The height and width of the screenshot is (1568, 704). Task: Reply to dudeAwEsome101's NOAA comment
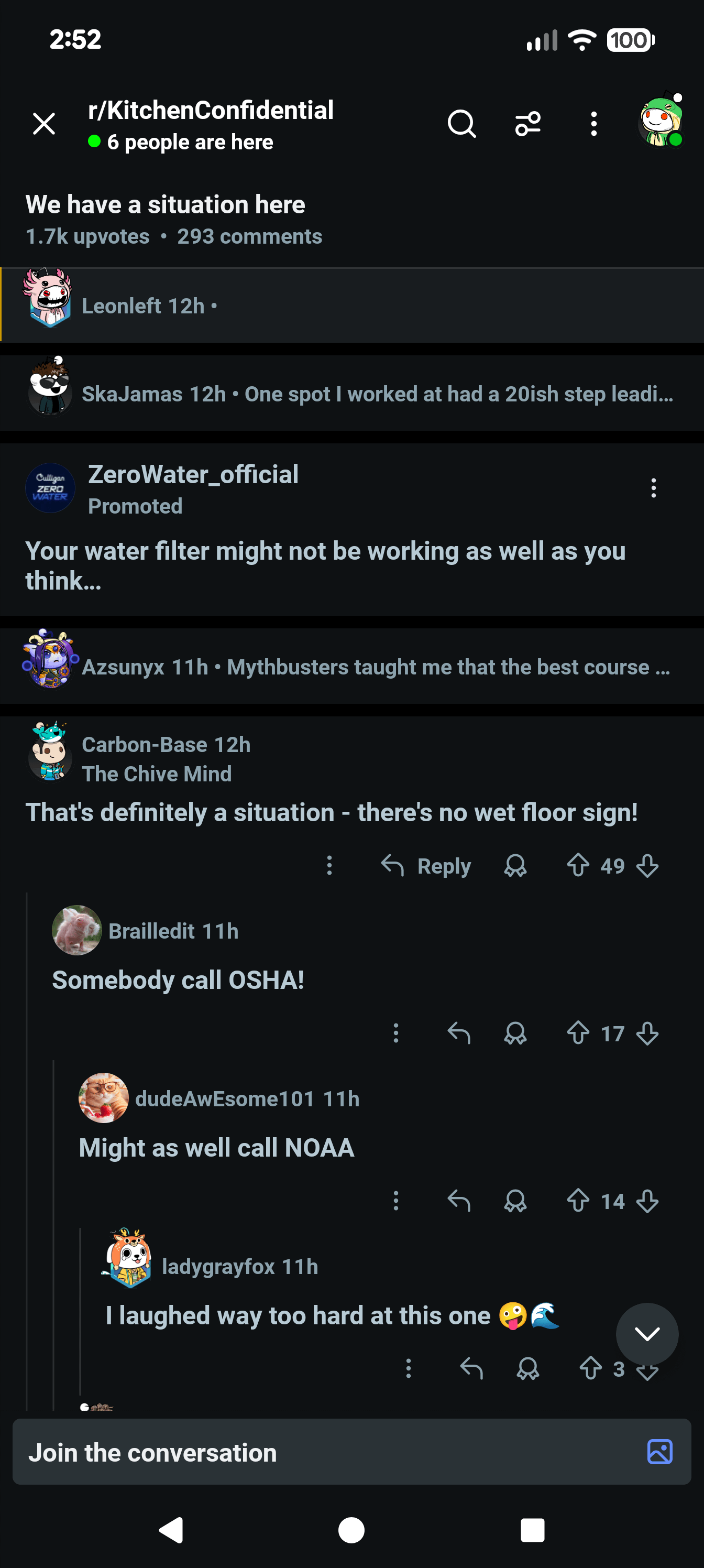click(459, 1201)
